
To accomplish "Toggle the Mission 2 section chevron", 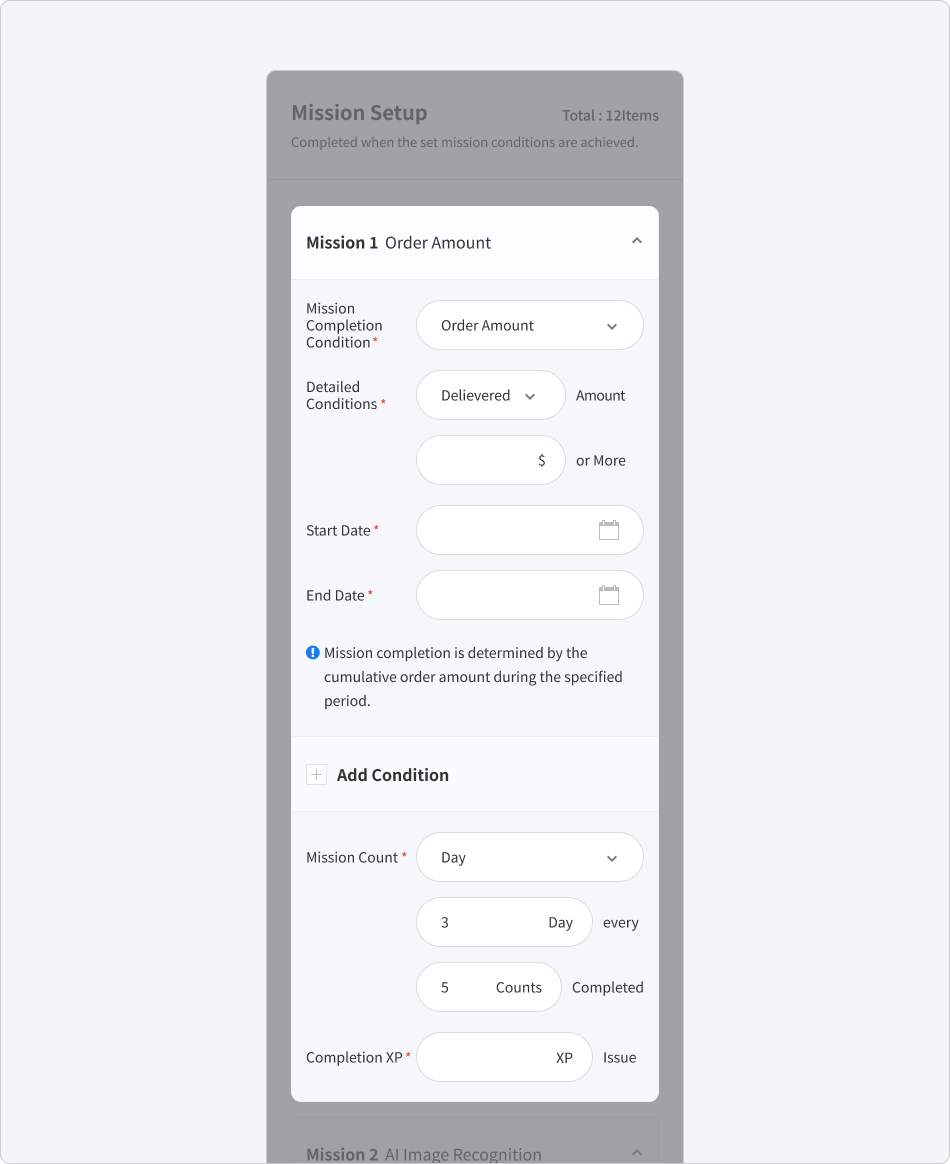I will point(637,1152).
